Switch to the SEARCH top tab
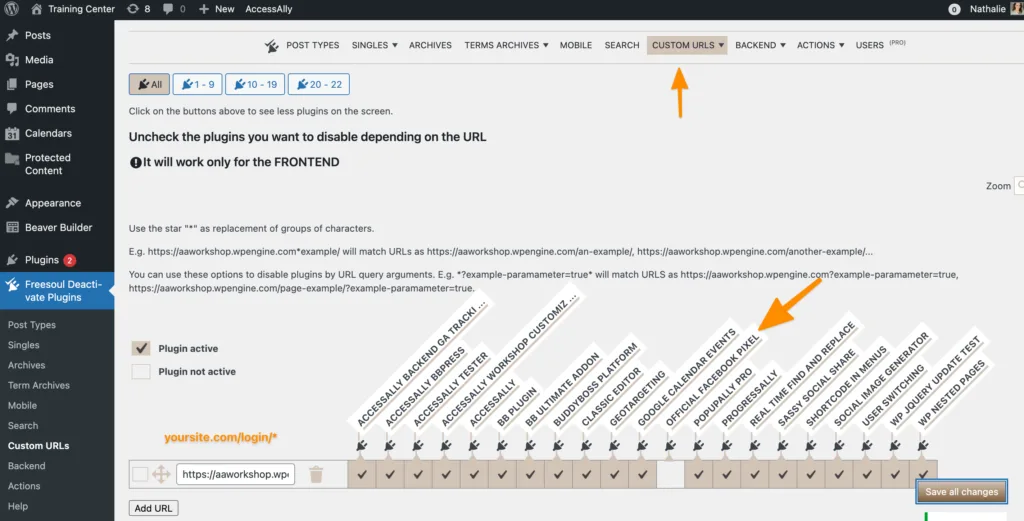This screenshot has height=521, width=1024. point(622,45)
